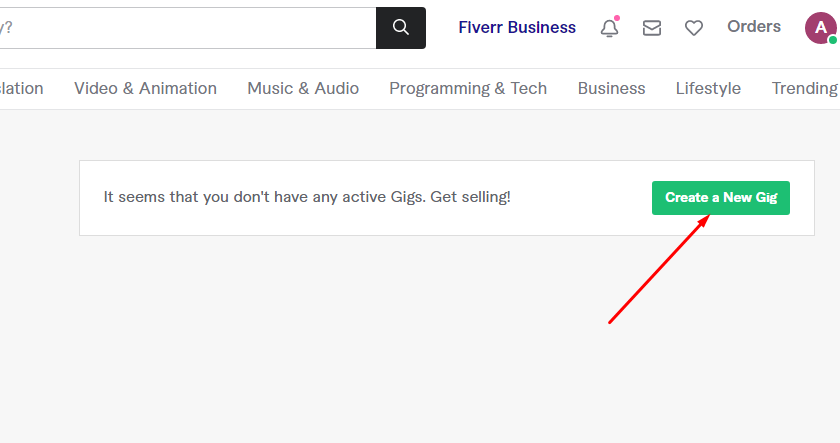Image resolution: width=840 pixels, height=443 pixels.
Task: Open the Trending category
Action: (804, 88)
